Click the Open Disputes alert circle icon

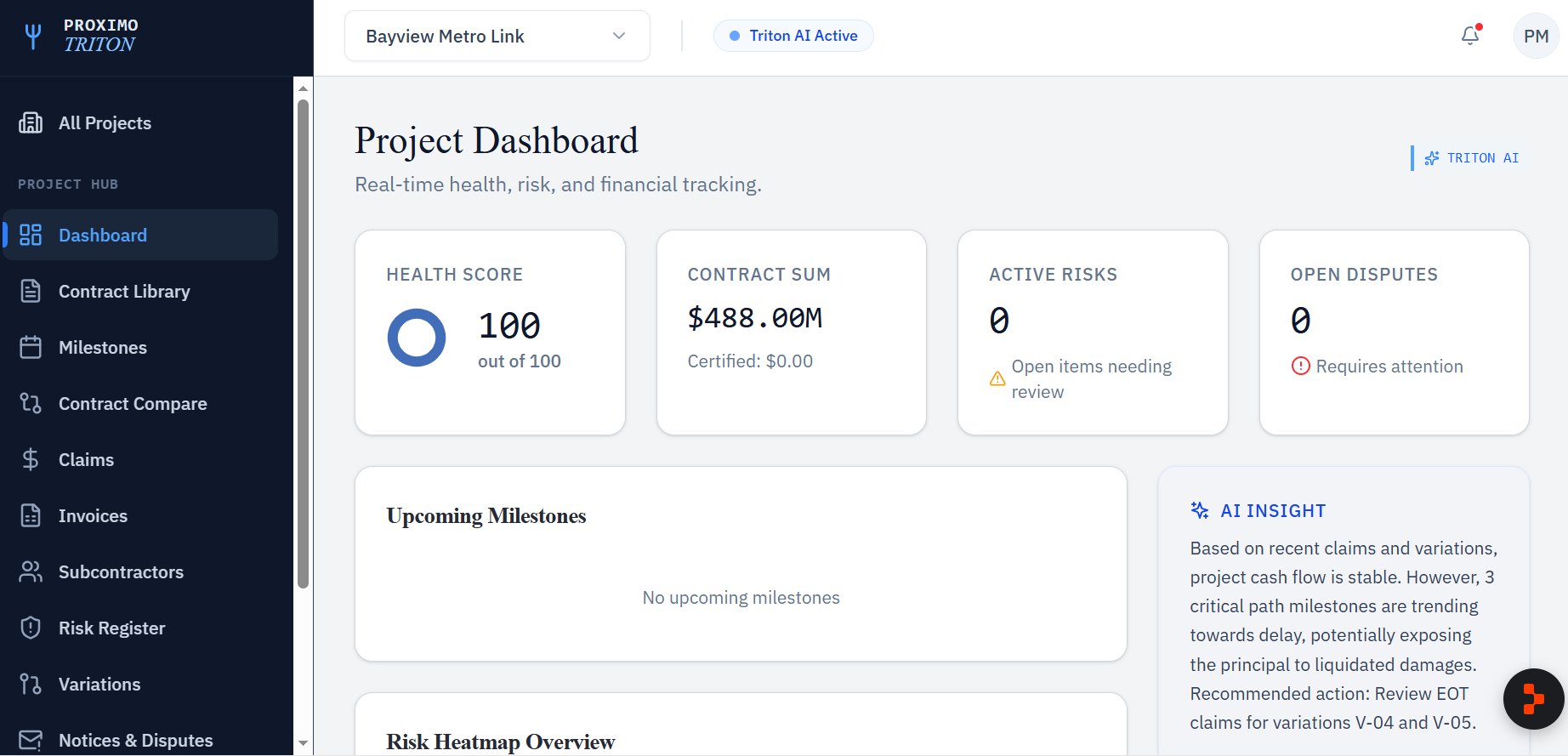1300,367
